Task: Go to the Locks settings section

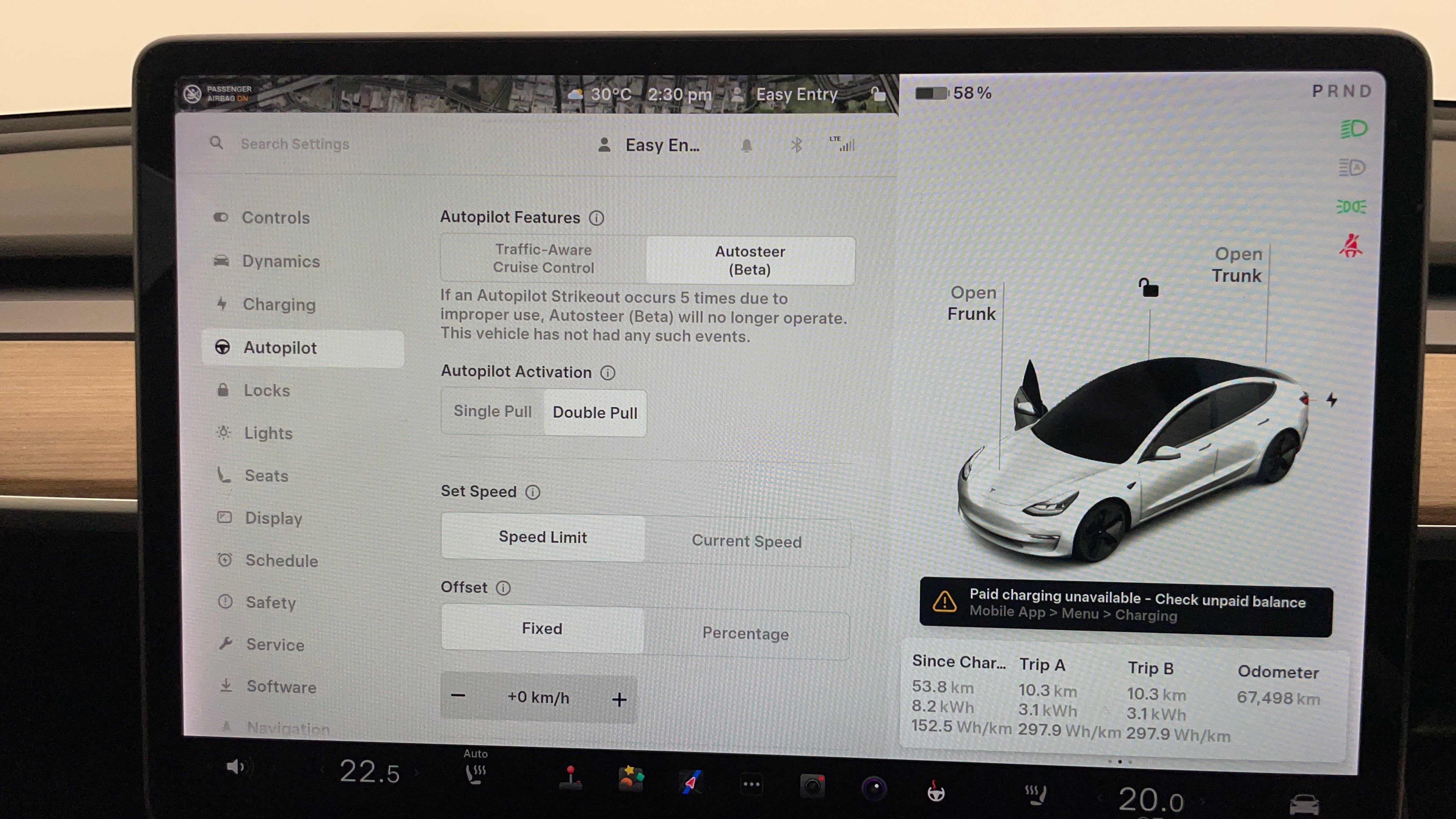Action: pos(266,391)
